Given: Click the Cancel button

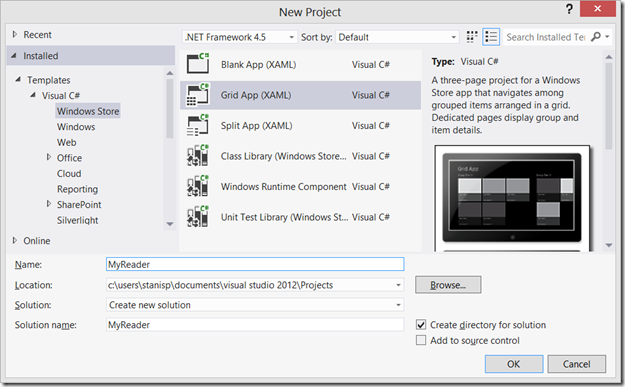Looking at the screenshot, I should click(x=576, y=364).
